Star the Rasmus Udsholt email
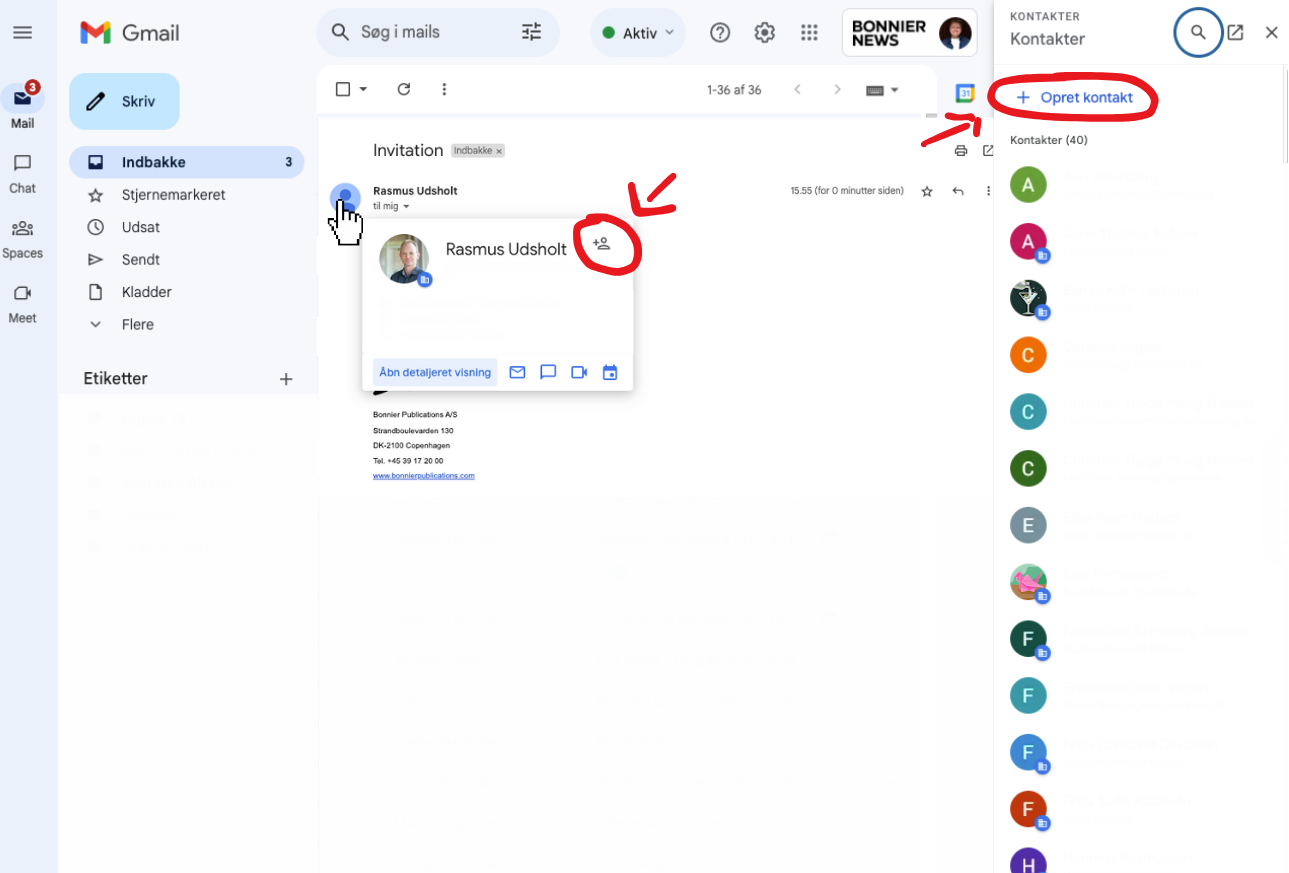 pos(926,190)
